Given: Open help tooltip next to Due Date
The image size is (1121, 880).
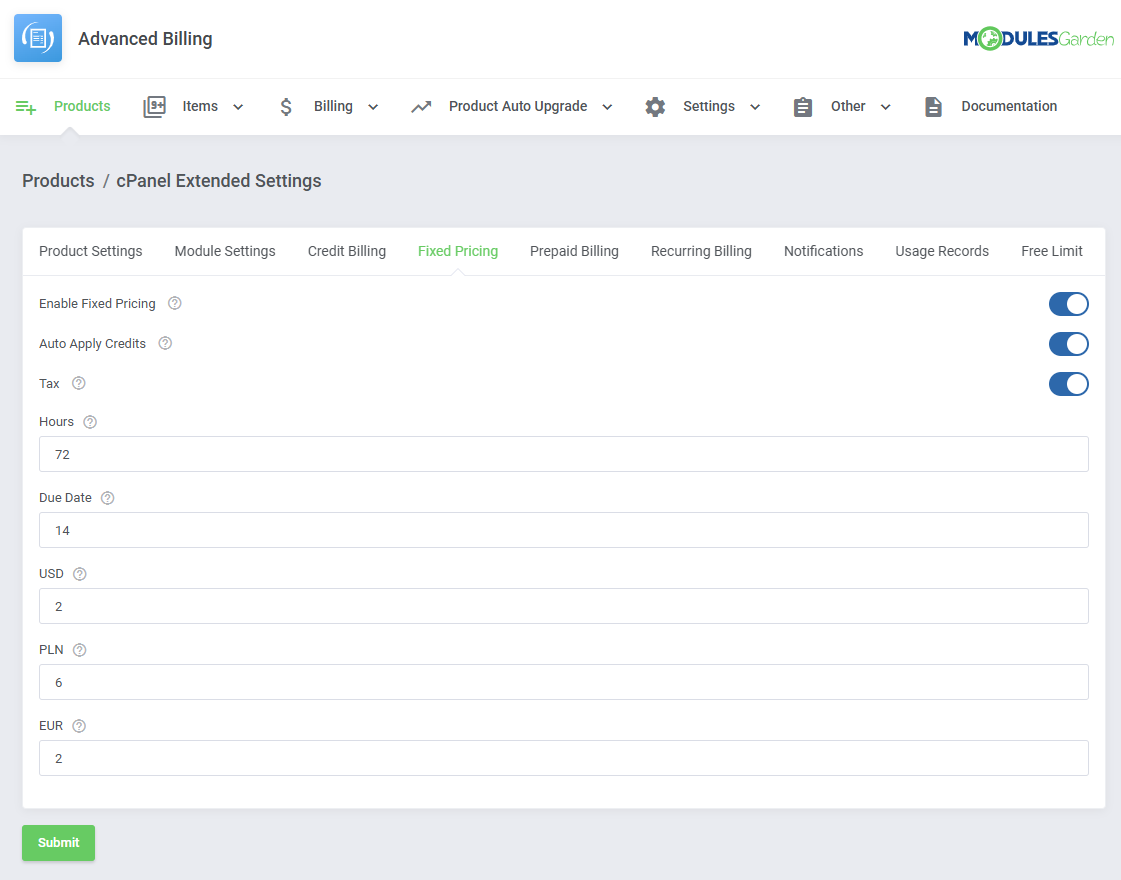Looking at the screenshot, I should pyautogui.click(x=107, y=498).
